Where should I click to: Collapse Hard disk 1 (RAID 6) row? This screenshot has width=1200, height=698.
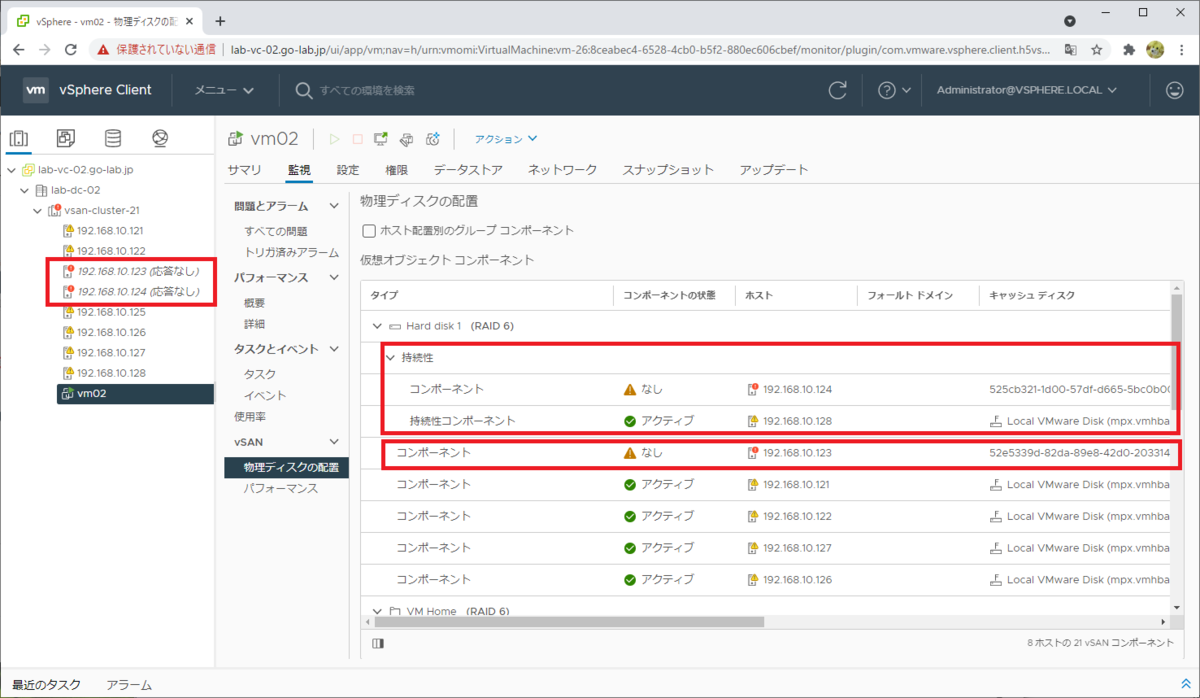[377, 326]
